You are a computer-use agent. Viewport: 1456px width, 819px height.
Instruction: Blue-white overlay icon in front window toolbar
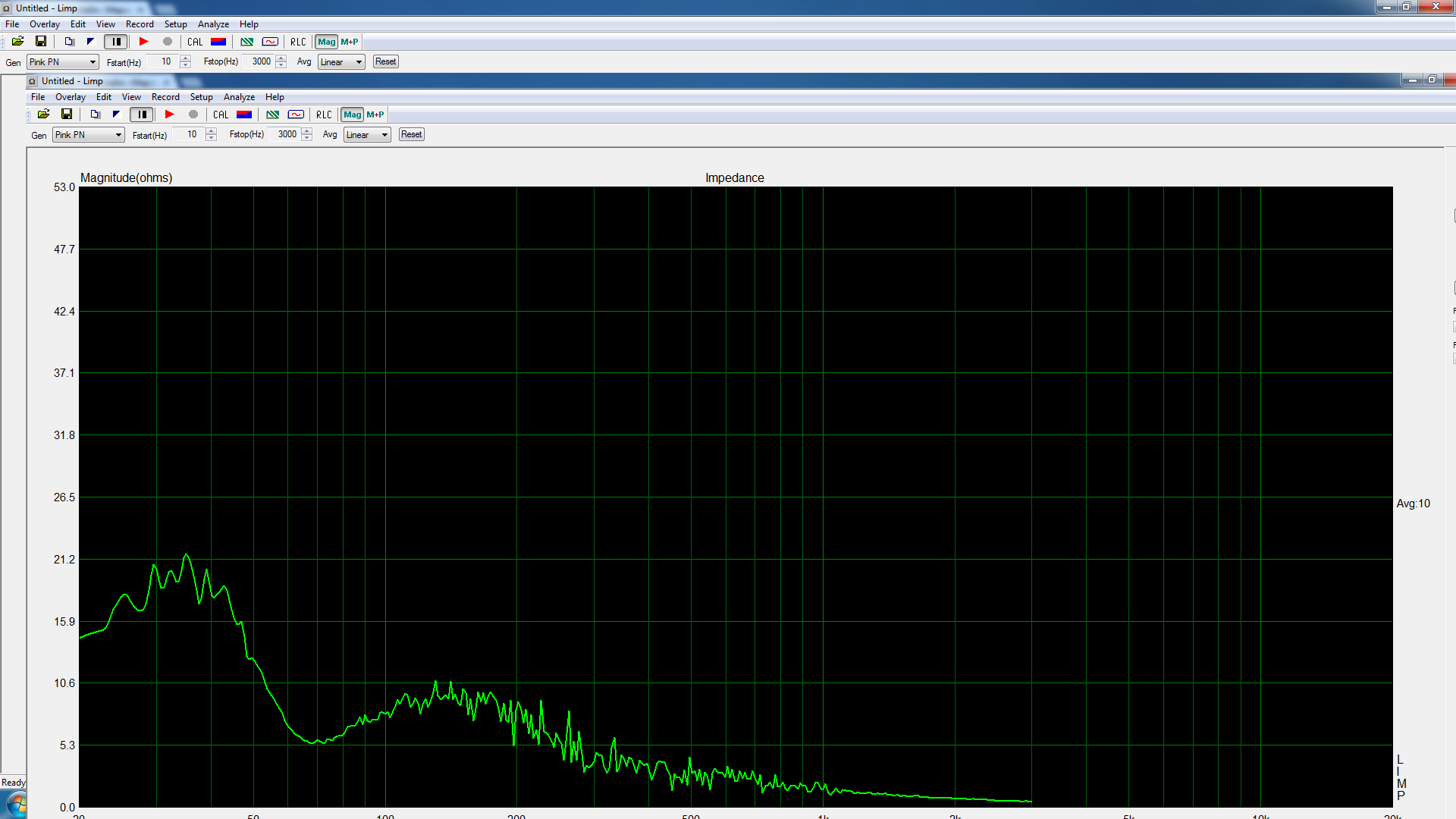point(116,115)
